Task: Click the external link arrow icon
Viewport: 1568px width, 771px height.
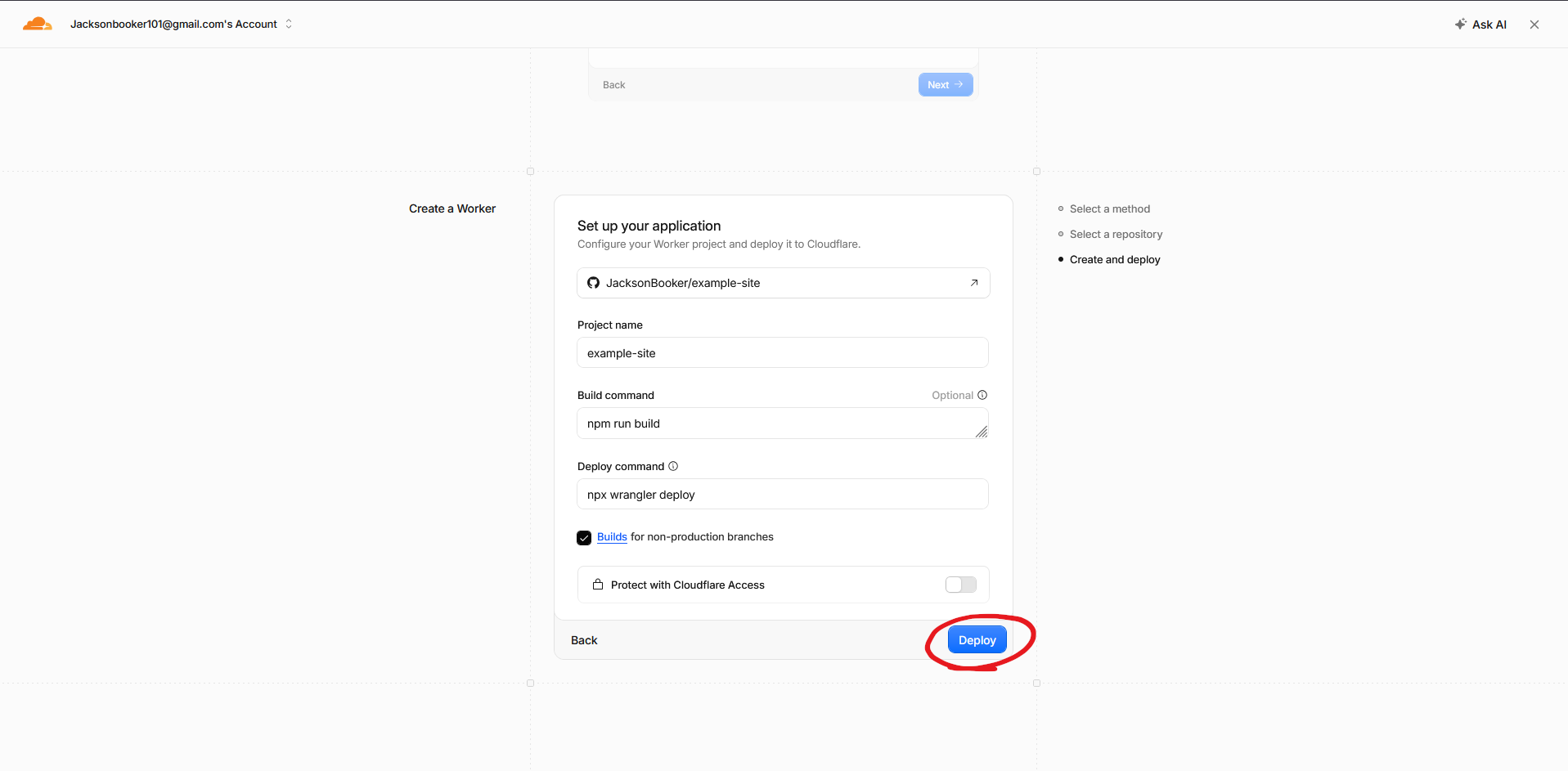Action: pyautogui.click(x=974, y=283)
